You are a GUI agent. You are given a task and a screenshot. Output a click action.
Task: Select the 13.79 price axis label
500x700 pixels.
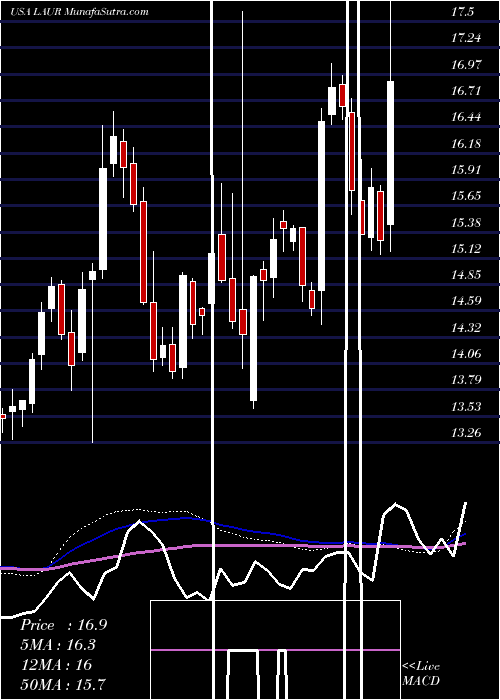point(466,380)
